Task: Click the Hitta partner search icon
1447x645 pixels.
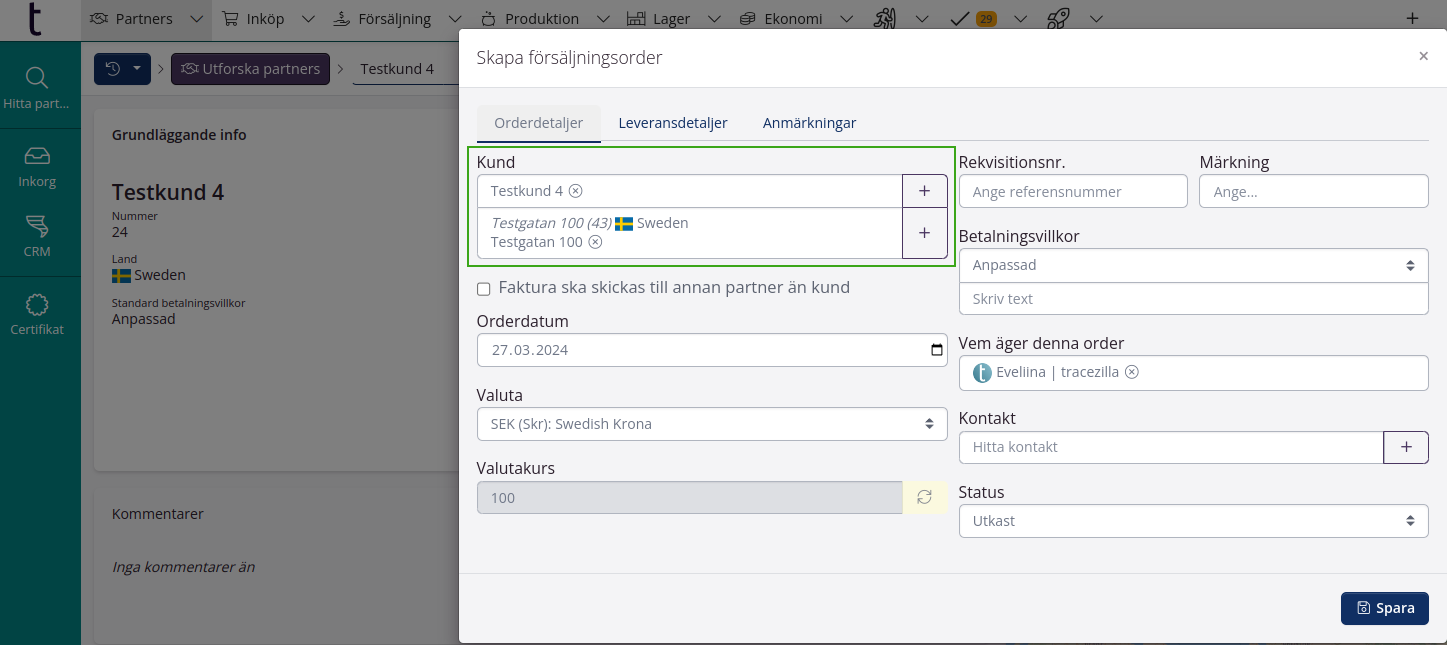Action: pos(38,80)
